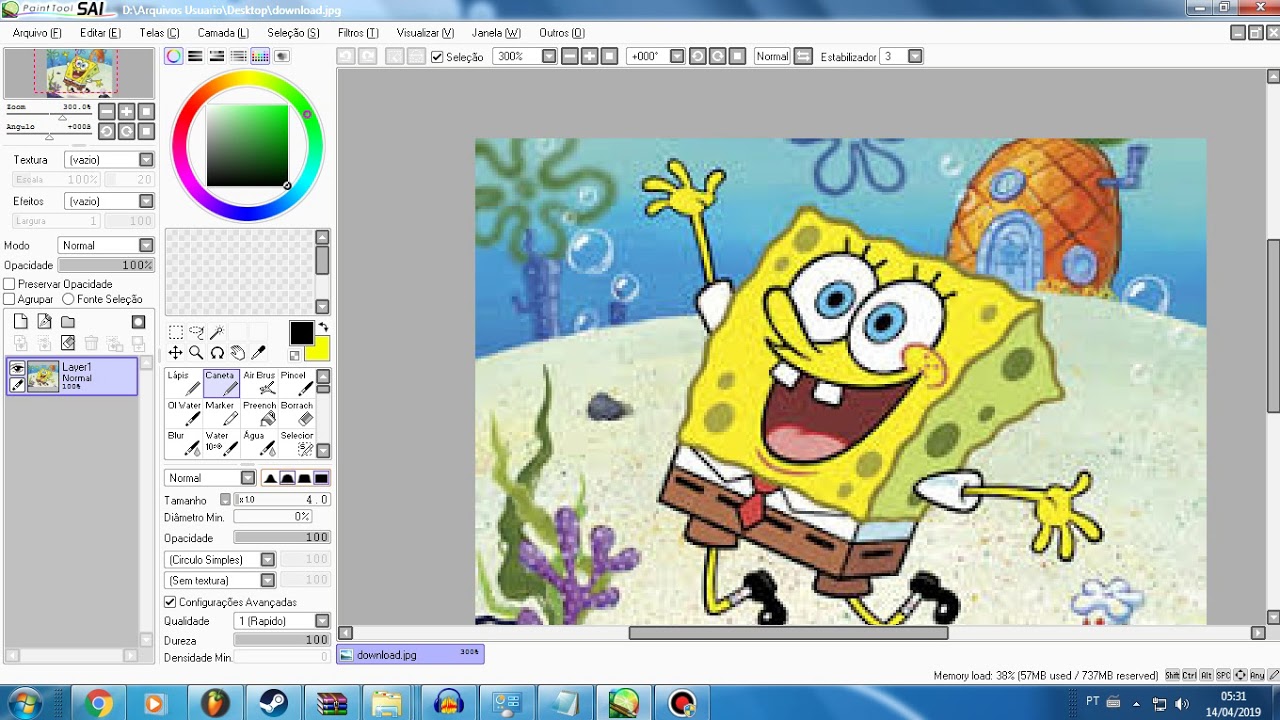
Task: Flip the view horizontally
Action: pyautogui.click(x=803, y=56)
